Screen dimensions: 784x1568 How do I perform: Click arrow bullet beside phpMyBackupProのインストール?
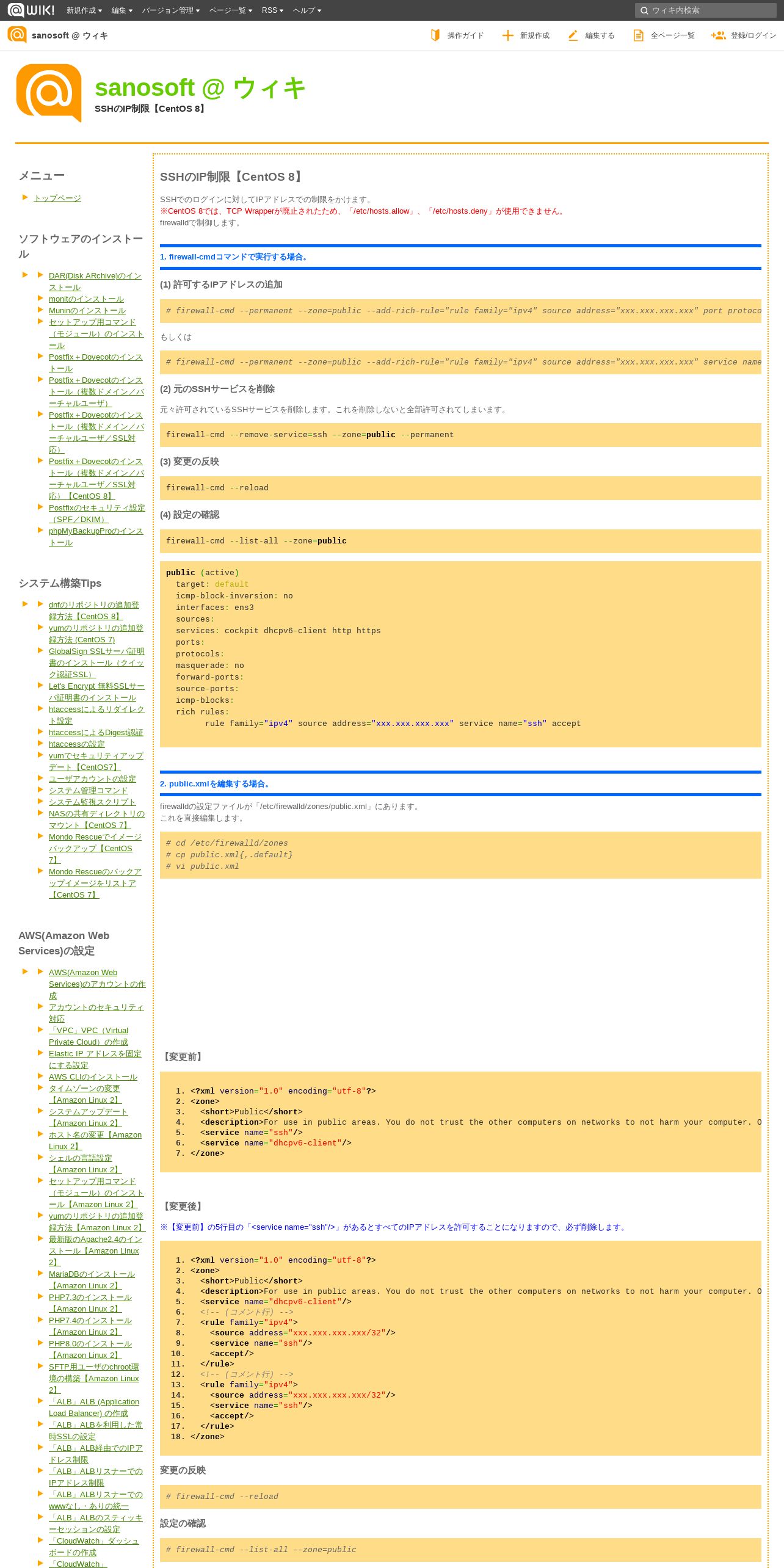click(x=40, y=530)
